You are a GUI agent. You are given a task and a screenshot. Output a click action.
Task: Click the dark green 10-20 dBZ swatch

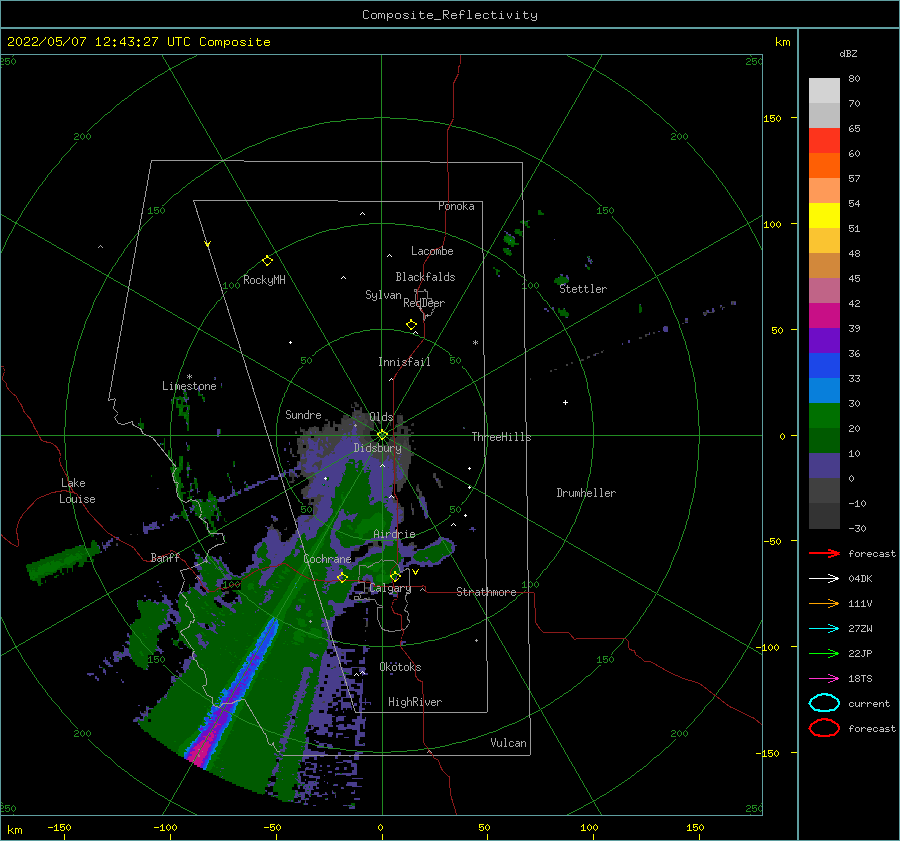[x=824, y=440]
